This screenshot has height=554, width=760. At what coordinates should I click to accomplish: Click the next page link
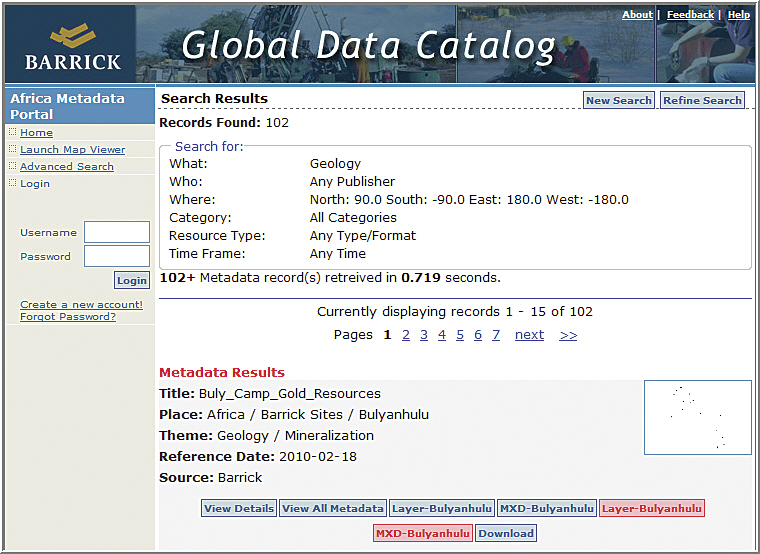tap(529, 335)
